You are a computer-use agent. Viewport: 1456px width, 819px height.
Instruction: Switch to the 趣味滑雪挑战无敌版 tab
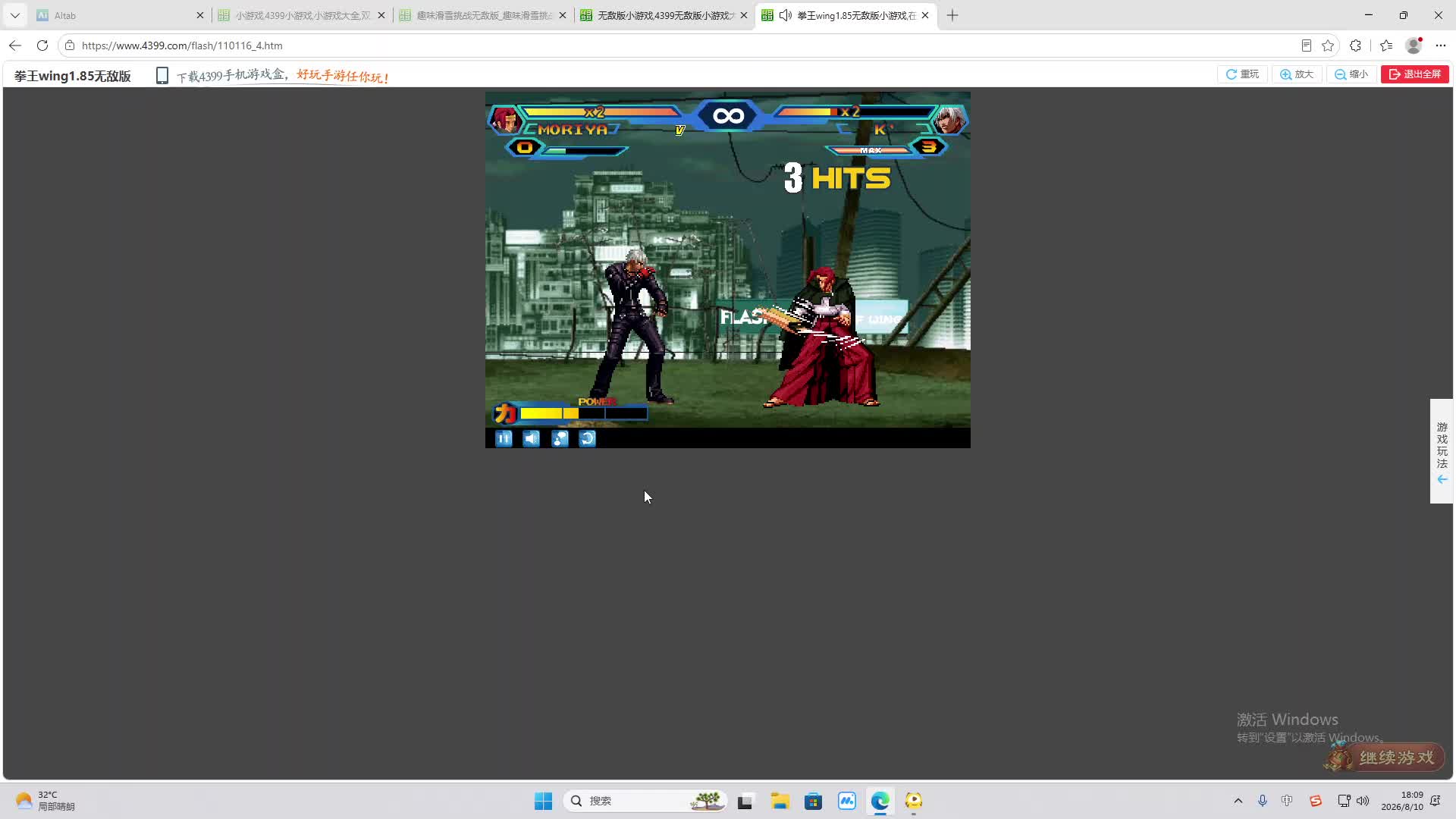[x=482, y=15]
